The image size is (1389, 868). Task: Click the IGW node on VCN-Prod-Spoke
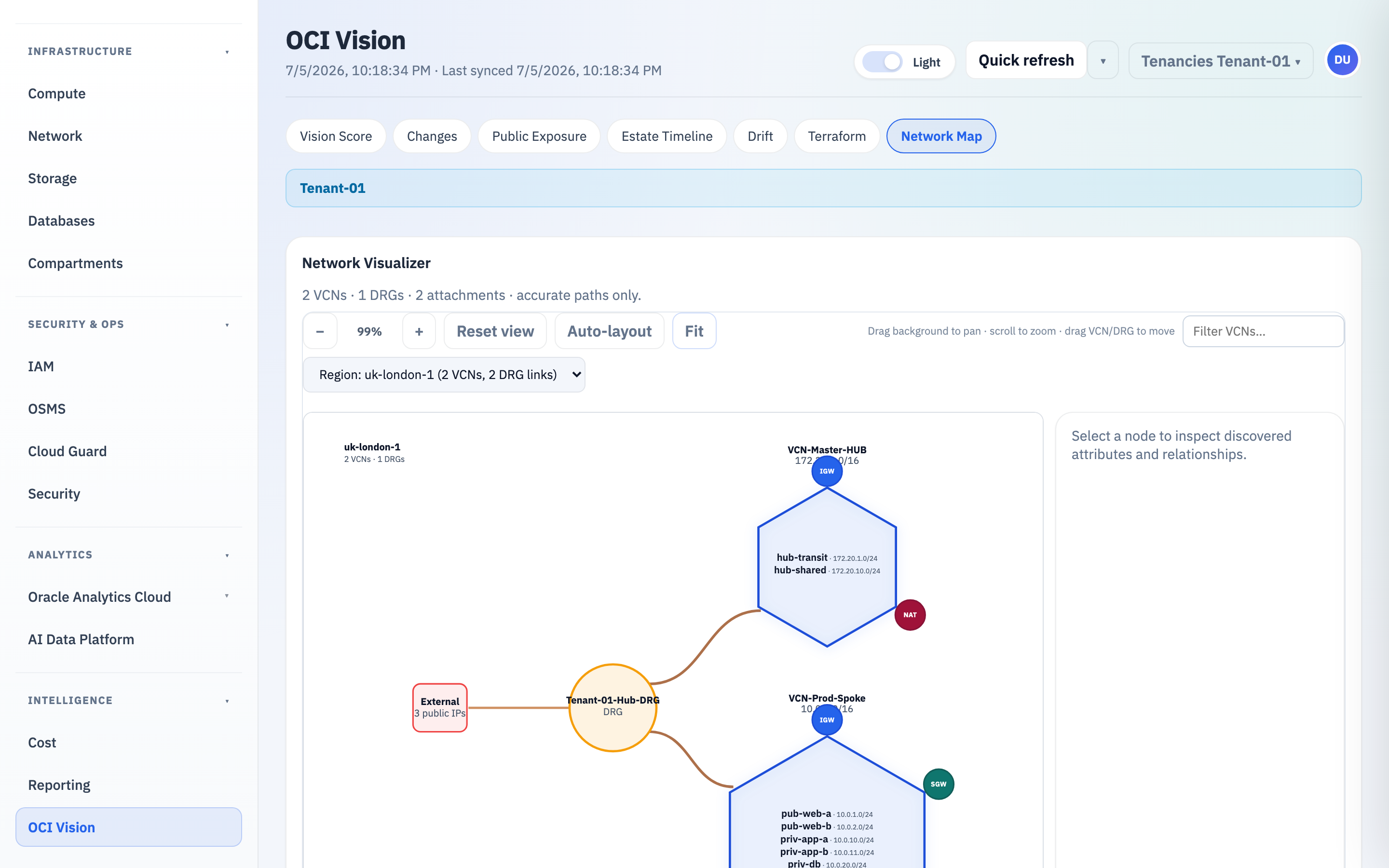(827, 720)
